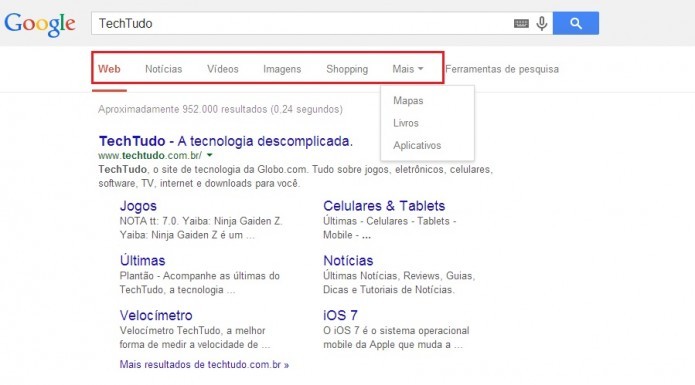Click the 'Últimas - Celulares - Tablets' snippet
Viewport: 695px width, 385px height.
pos(390,228)
